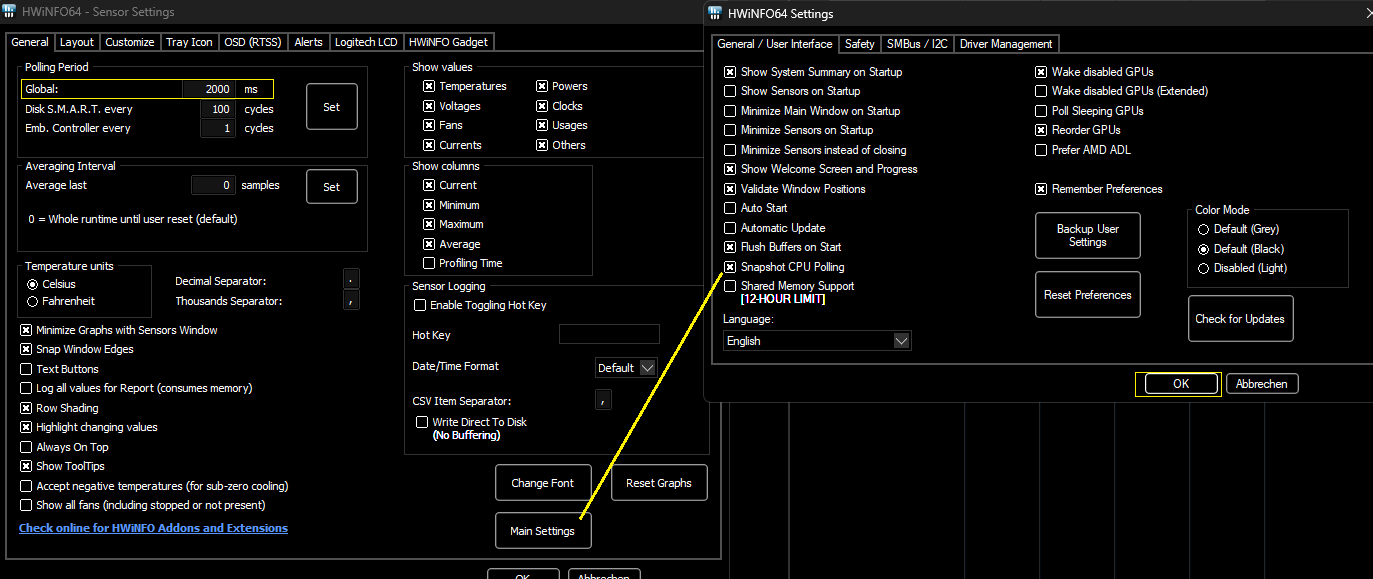Image resolution: width=1373 pixels, height=579 pixels.
Task: Toggle Profiling Time column checkbox
Action: point(429,263)
